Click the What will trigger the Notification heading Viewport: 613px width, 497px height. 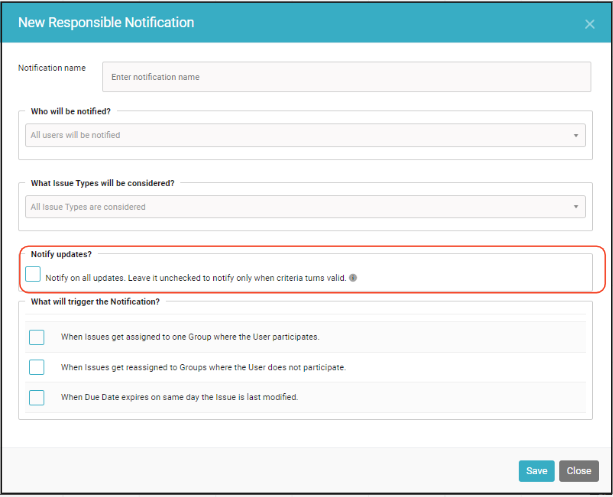(x=95, y=302)
